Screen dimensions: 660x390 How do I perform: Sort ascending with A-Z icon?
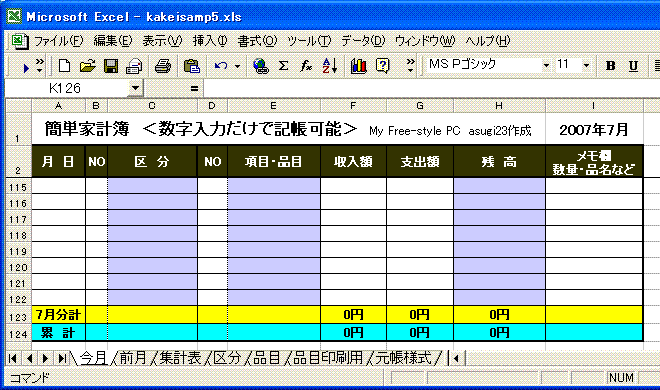point(330,66)
